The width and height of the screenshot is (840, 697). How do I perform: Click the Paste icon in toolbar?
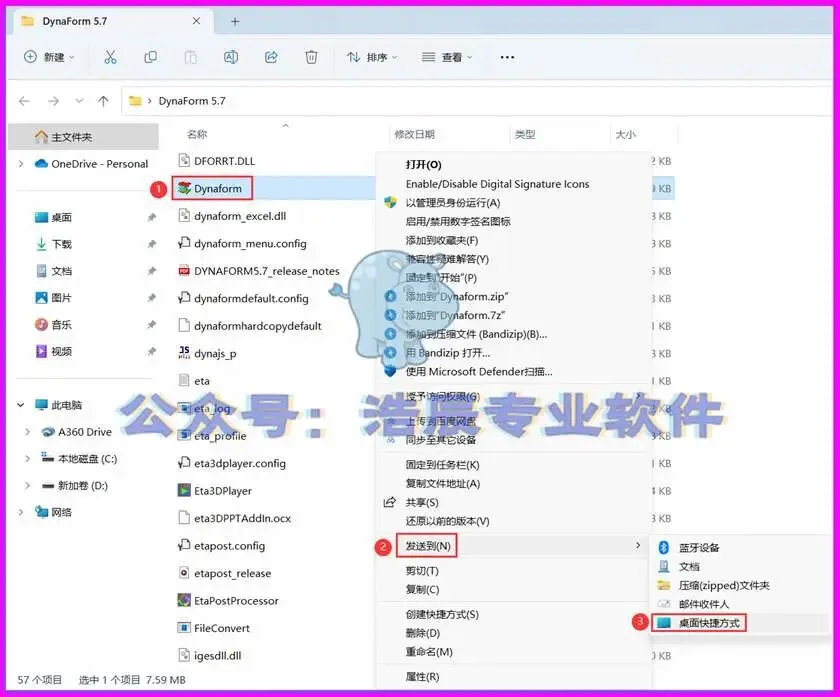[191, 57]
